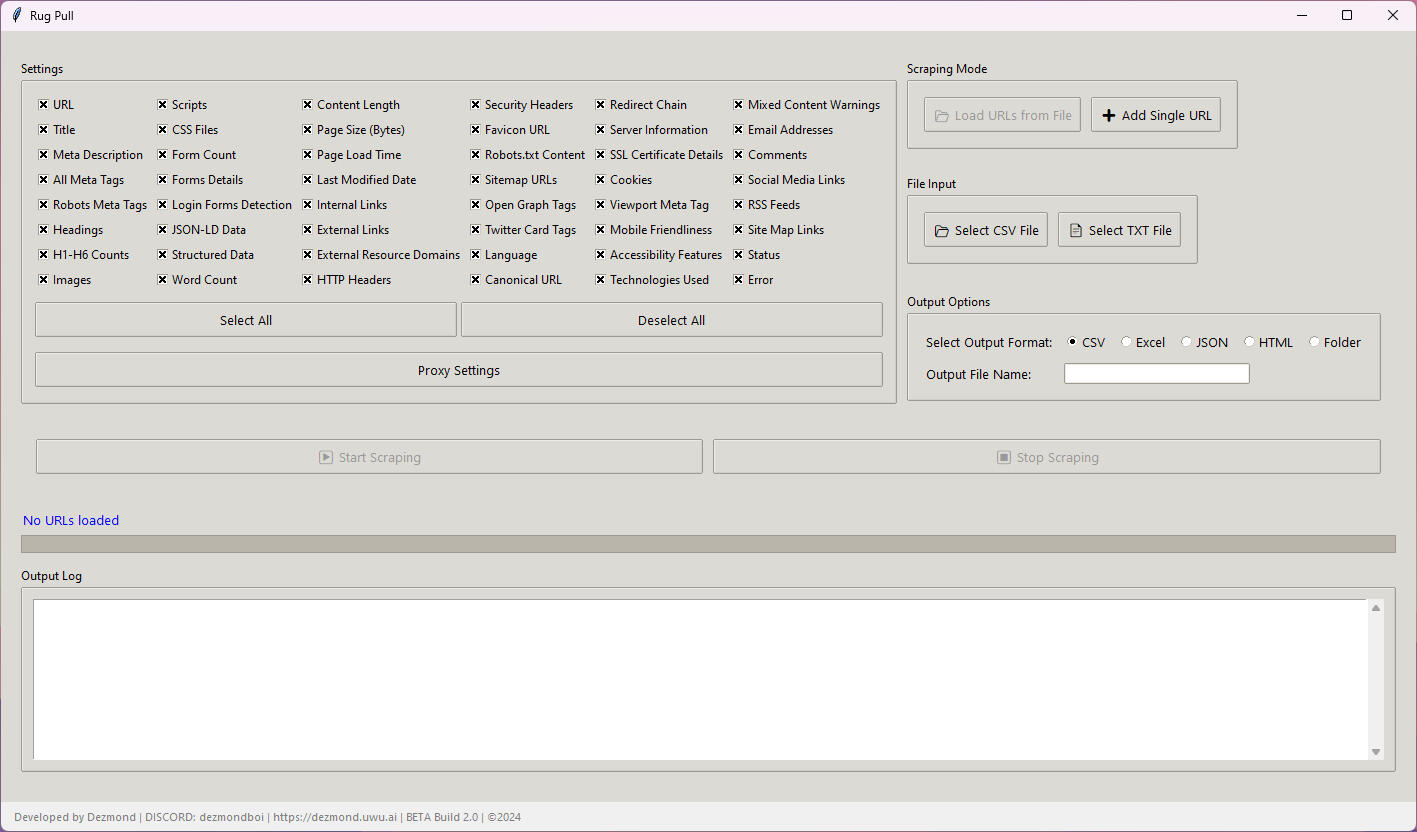Choose the Excel output format radio
The image size is (1417, 832).
point(1127,342)
